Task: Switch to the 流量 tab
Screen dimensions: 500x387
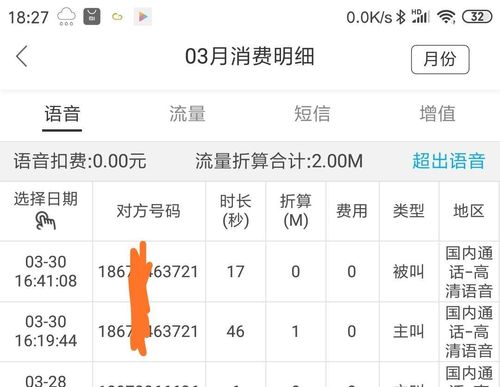Action: 187,114
